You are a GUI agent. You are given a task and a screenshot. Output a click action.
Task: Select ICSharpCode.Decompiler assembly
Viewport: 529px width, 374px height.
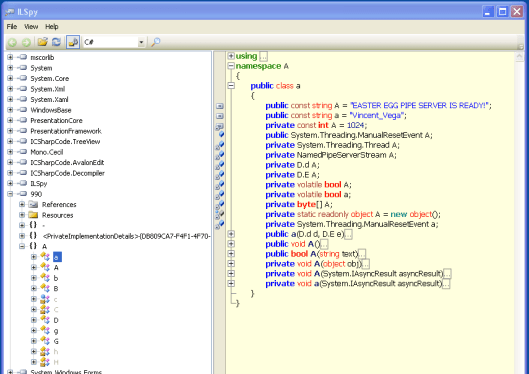67,173
